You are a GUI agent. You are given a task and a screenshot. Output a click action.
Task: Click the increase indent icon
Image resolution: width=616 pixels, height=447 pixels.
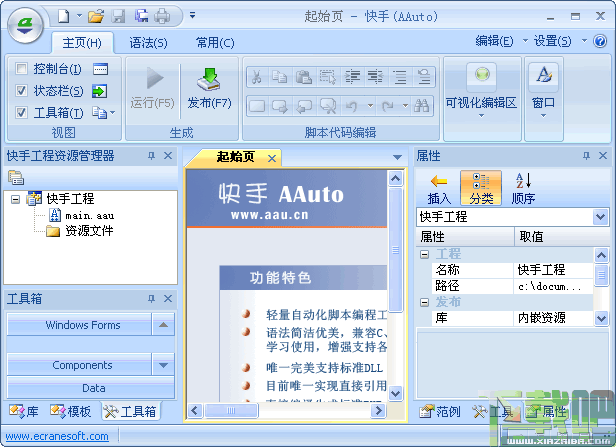(352, 77)
